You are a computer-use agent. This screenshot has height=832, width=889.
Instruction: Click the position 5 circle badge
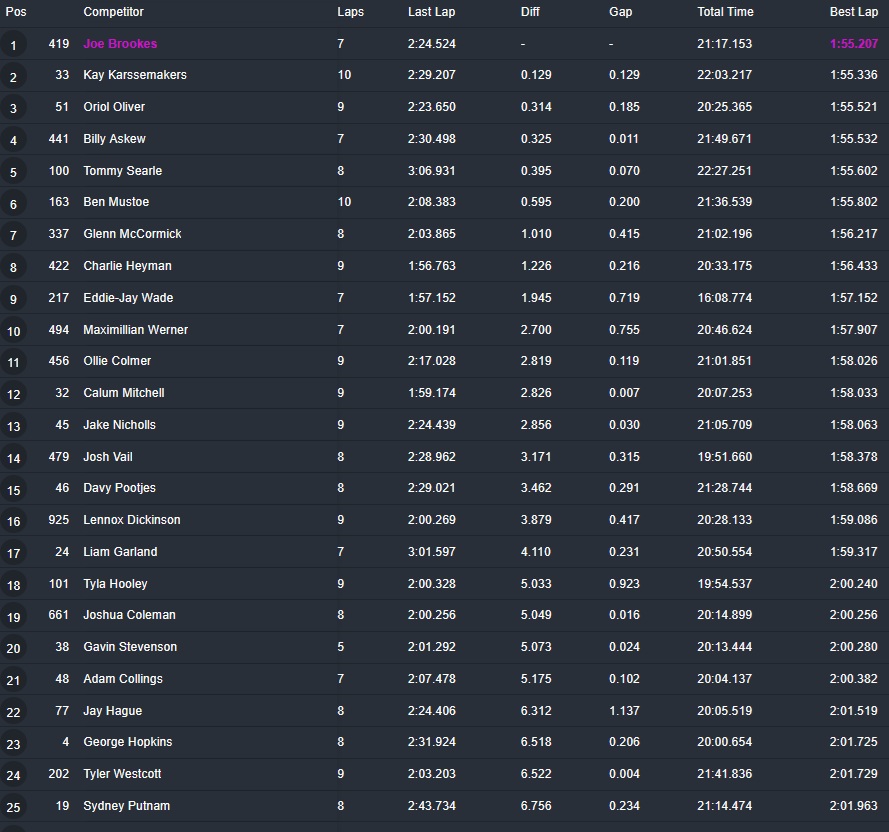14,172
